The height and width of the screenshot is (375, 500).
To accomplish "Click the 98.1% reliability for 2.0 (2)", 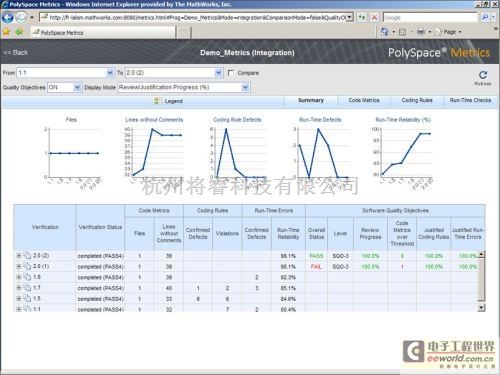I will pos(288,256).
